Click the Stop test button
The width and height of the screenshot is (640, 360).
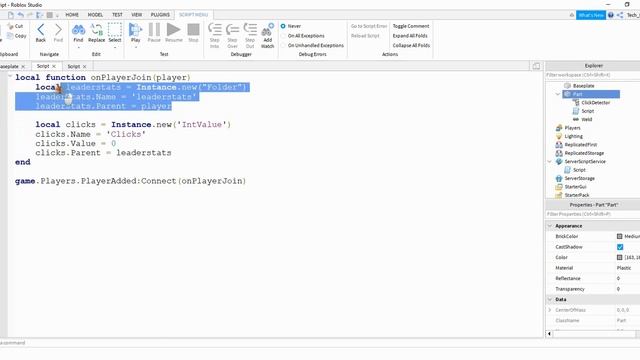193,33
